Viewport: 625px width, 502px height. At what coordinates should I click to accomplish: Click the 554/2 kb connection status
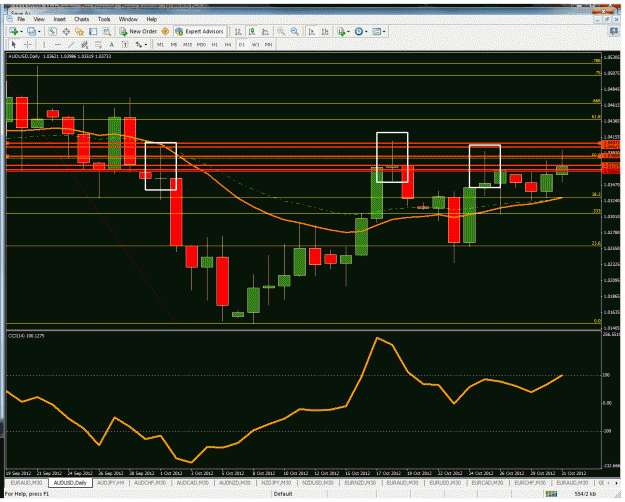click(585, 494)
